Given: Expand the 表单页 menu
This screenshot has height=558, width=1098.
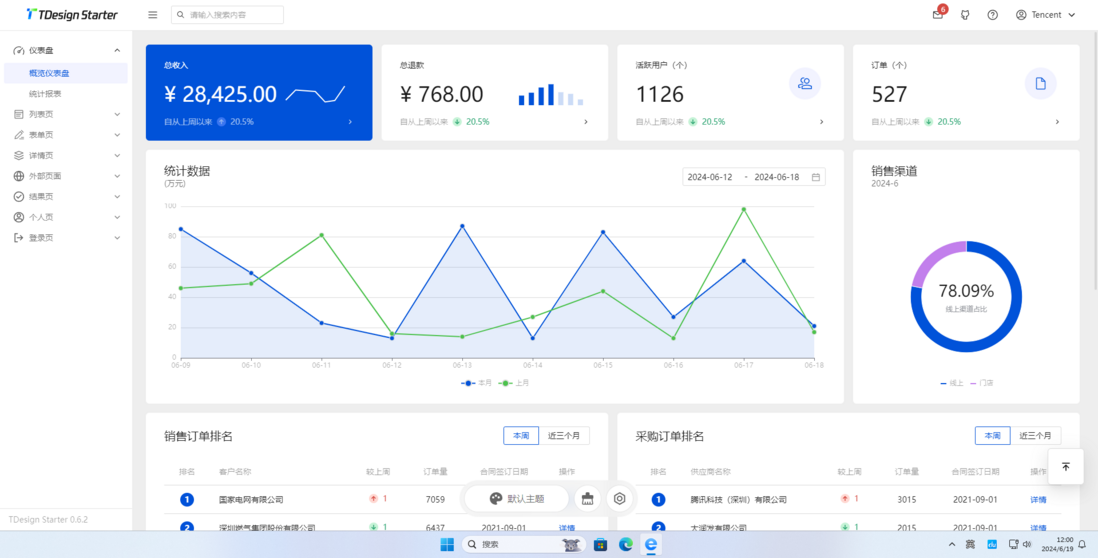Looking at the screenshot, I should pos(66,134).
